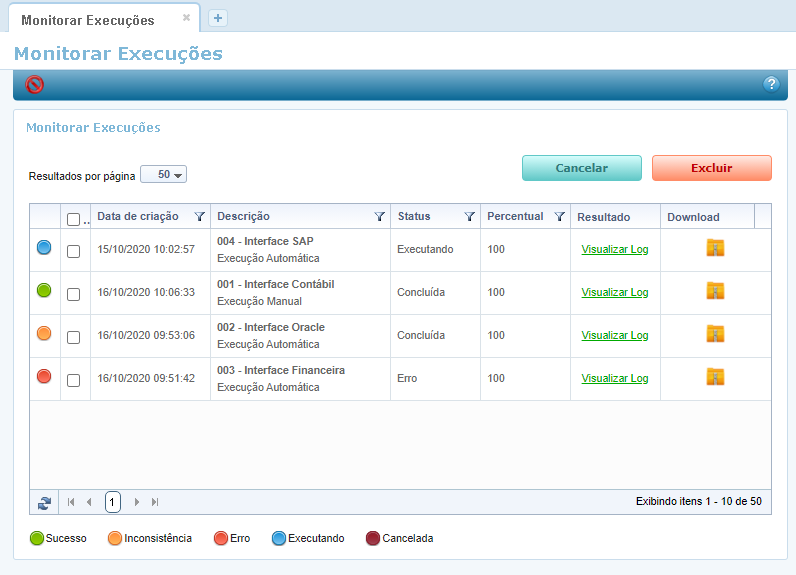Go to the next page arrow
The width and height of the screenshot is (796, 575).
coord(137,502)
